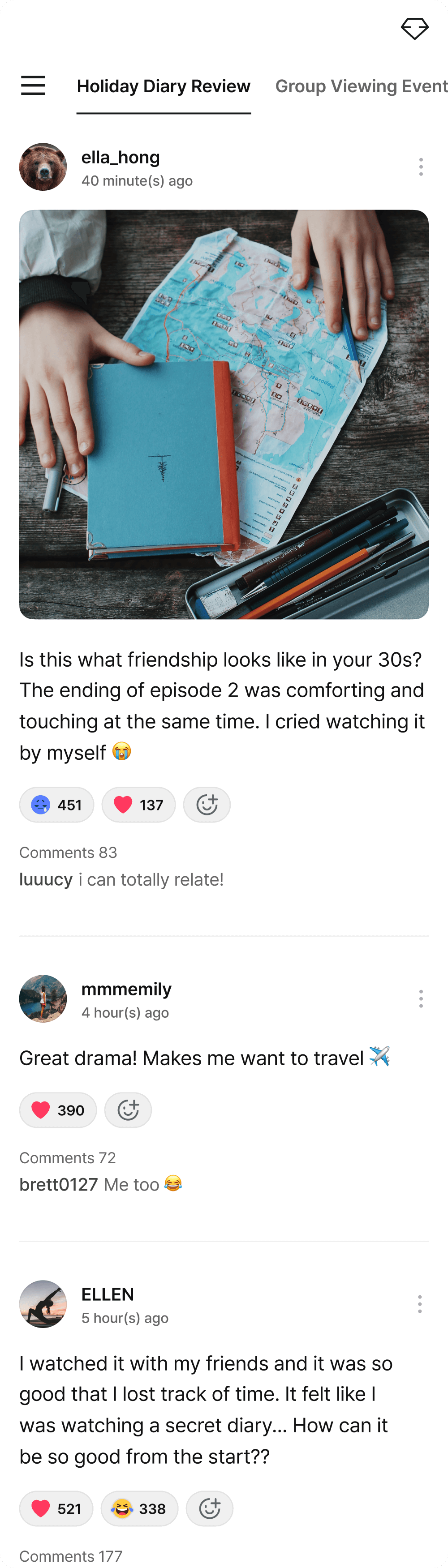Add a reaction to mmmemily's post
This screenshot has width=448, height=1568.
tap(128, 1110)
